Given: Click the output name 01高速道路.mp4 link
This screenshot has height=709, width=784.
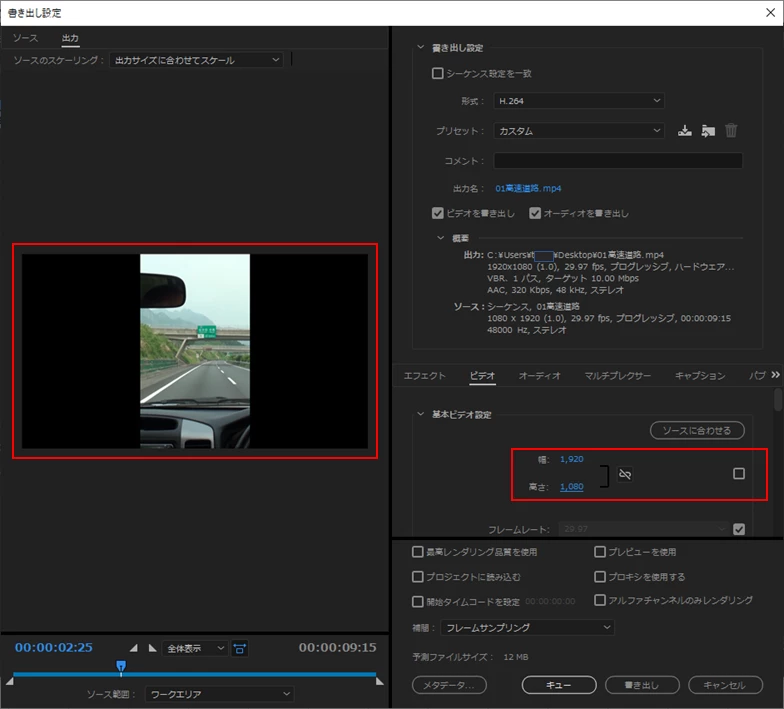Looking at the screenshot, I should click(x=528, y=188).
